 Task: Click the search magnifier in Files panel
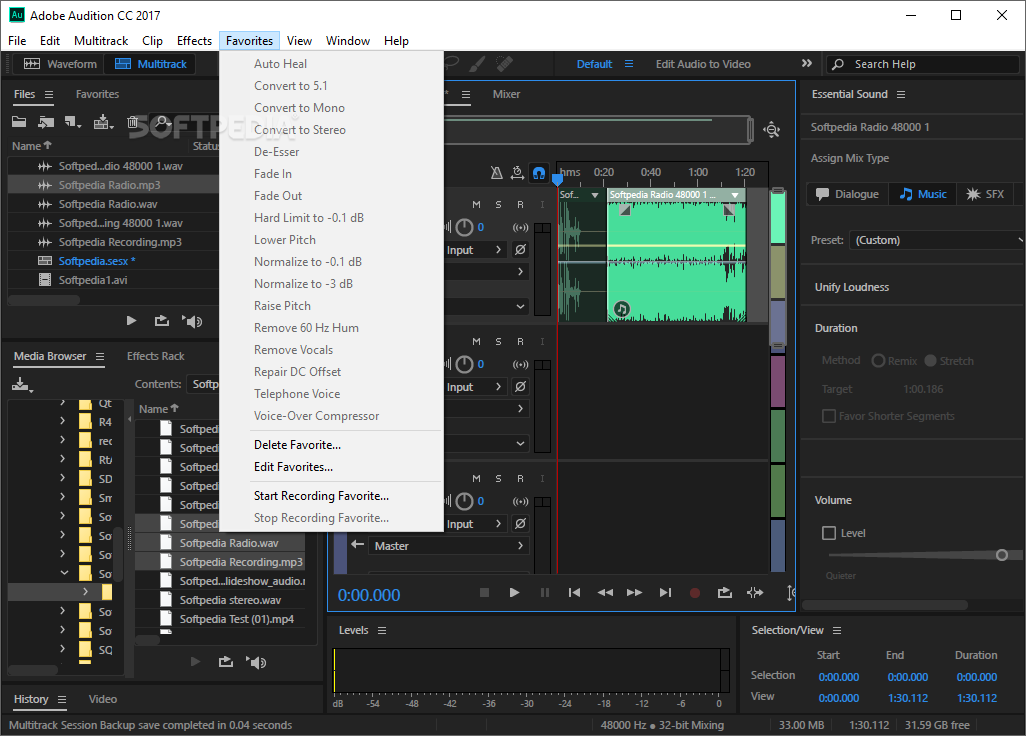162,122
